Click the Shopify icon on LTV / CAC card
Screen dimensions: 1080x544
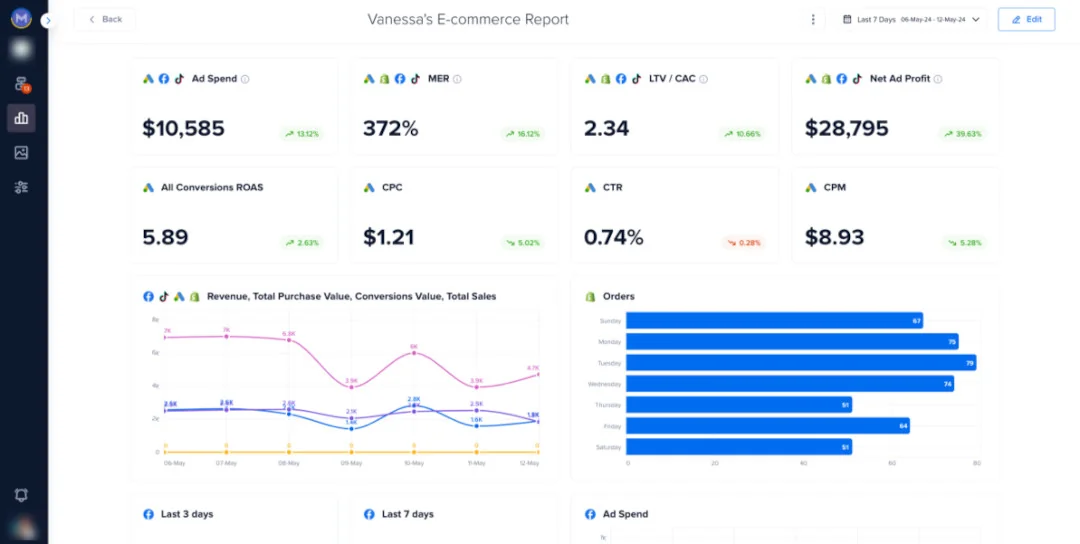click(x=605, y=79)
